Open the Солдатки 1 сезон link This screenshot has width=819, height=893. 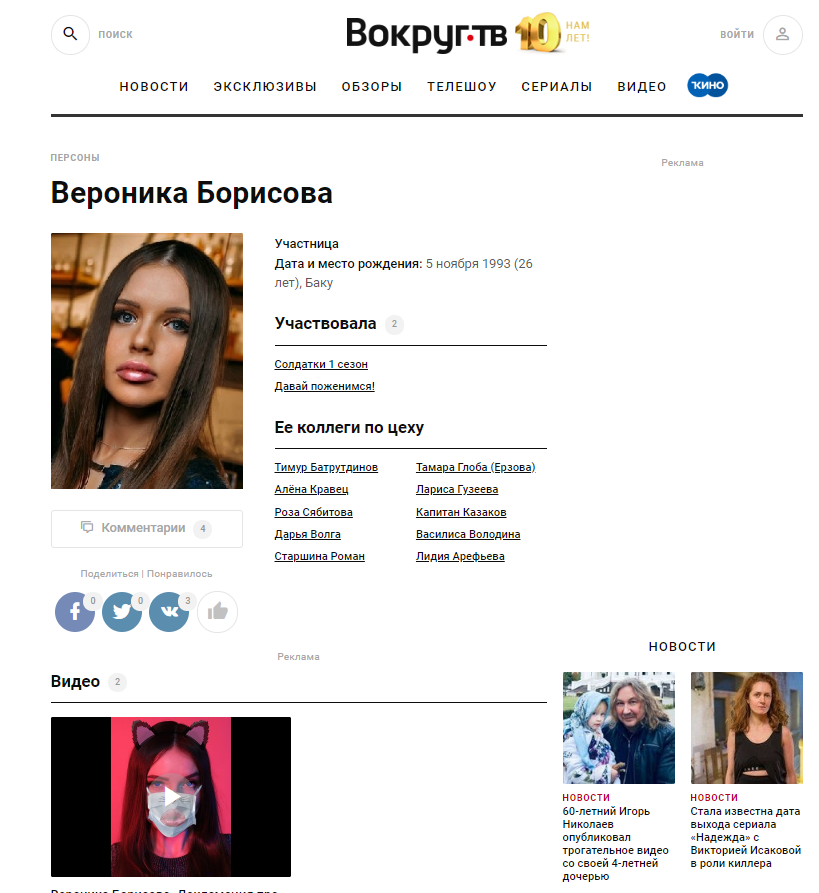pyautogui.click(x=321, y=364)
